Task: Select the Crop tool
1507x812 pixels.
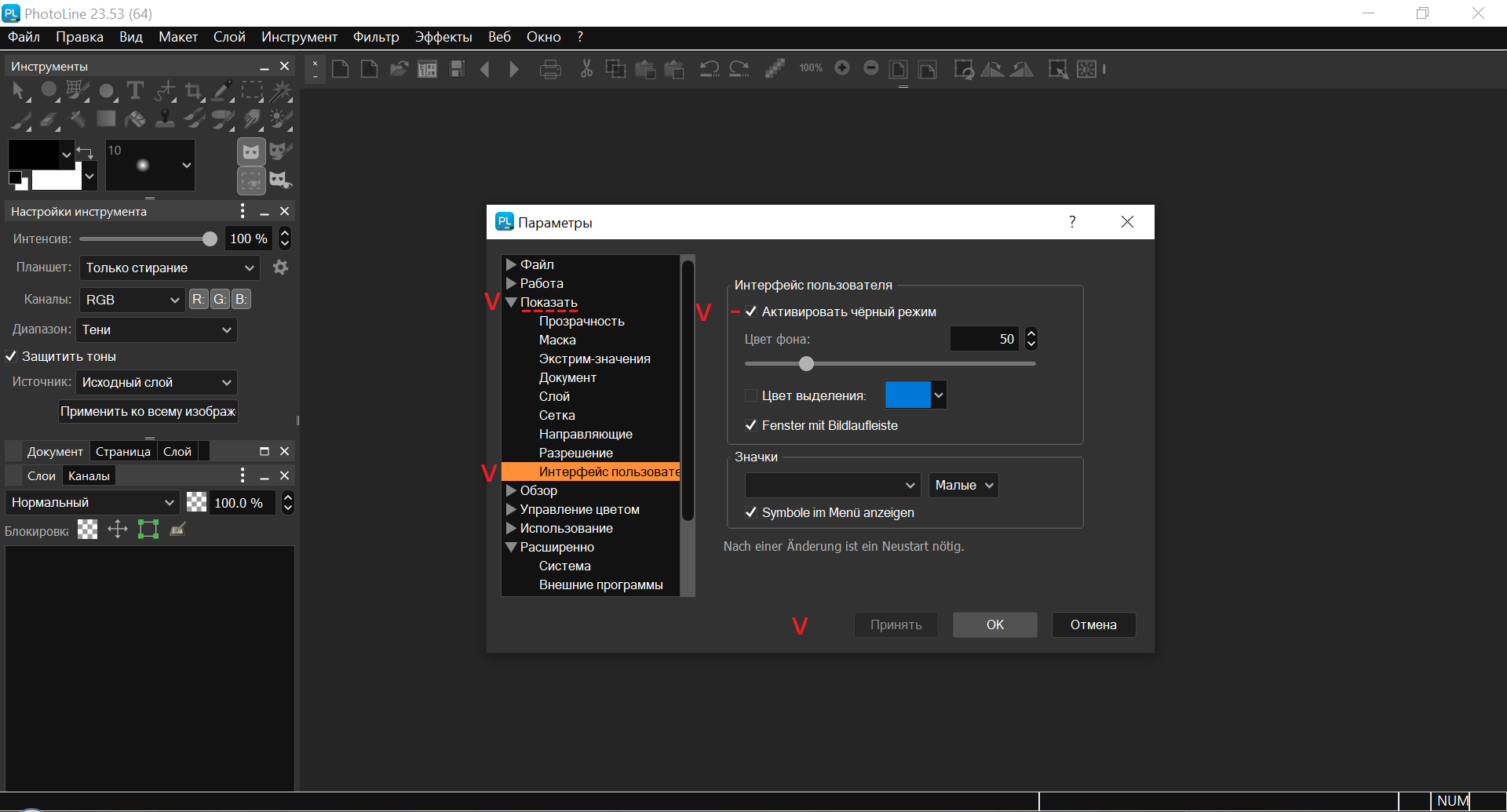Action: pyautogui.click(x=193, y=92)
